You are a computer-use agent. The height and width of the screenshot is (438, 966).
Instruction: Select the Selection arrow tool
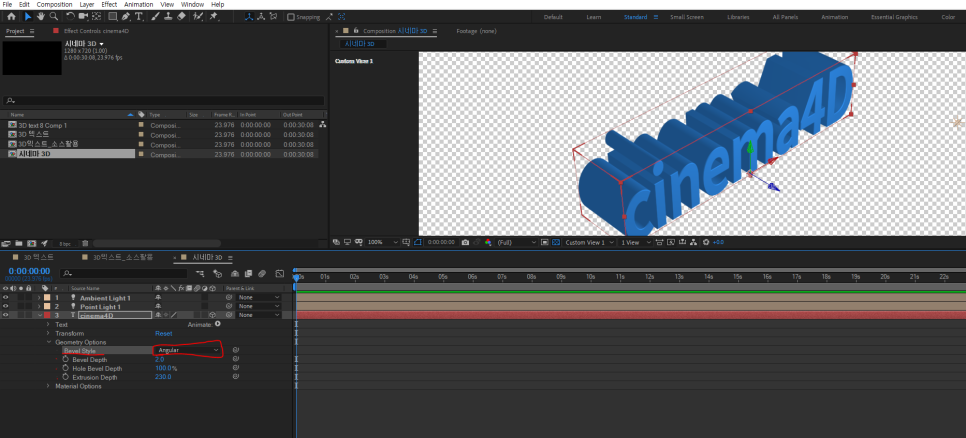click(28, 17)
